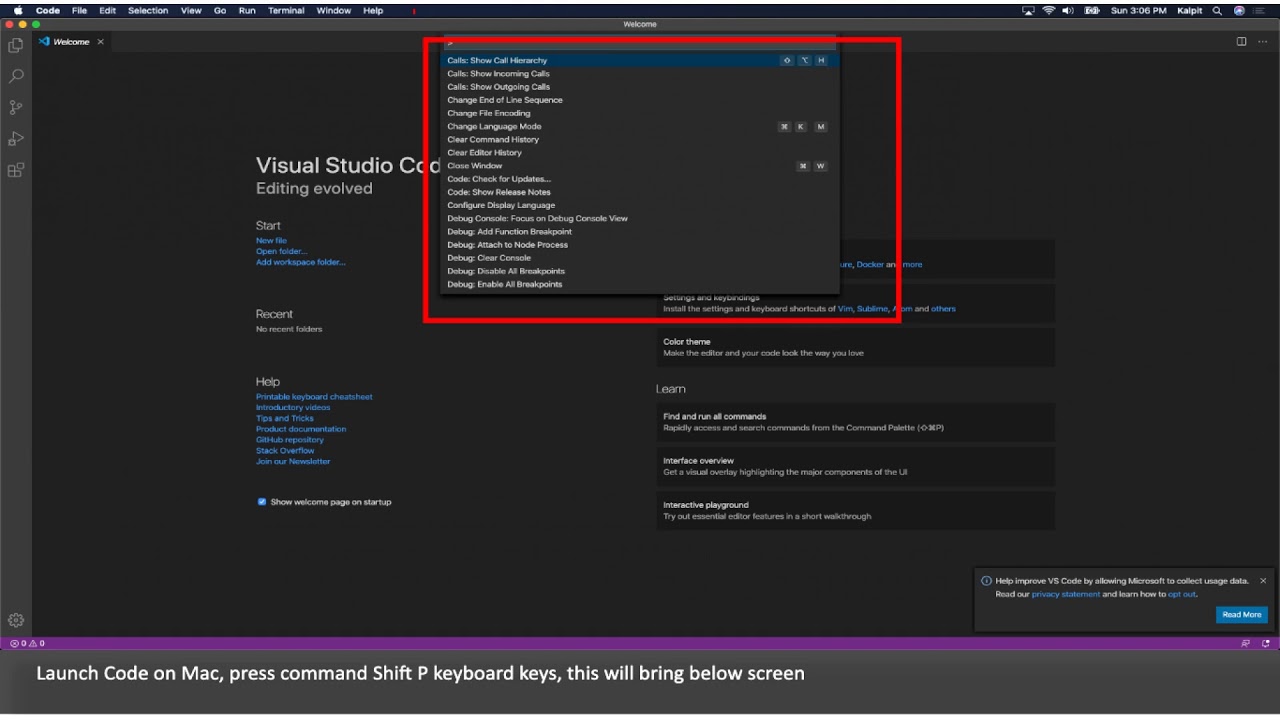This screenshot has height=720, width=1280.
Task: Open the Edit menu
Action: coord(107,10)
